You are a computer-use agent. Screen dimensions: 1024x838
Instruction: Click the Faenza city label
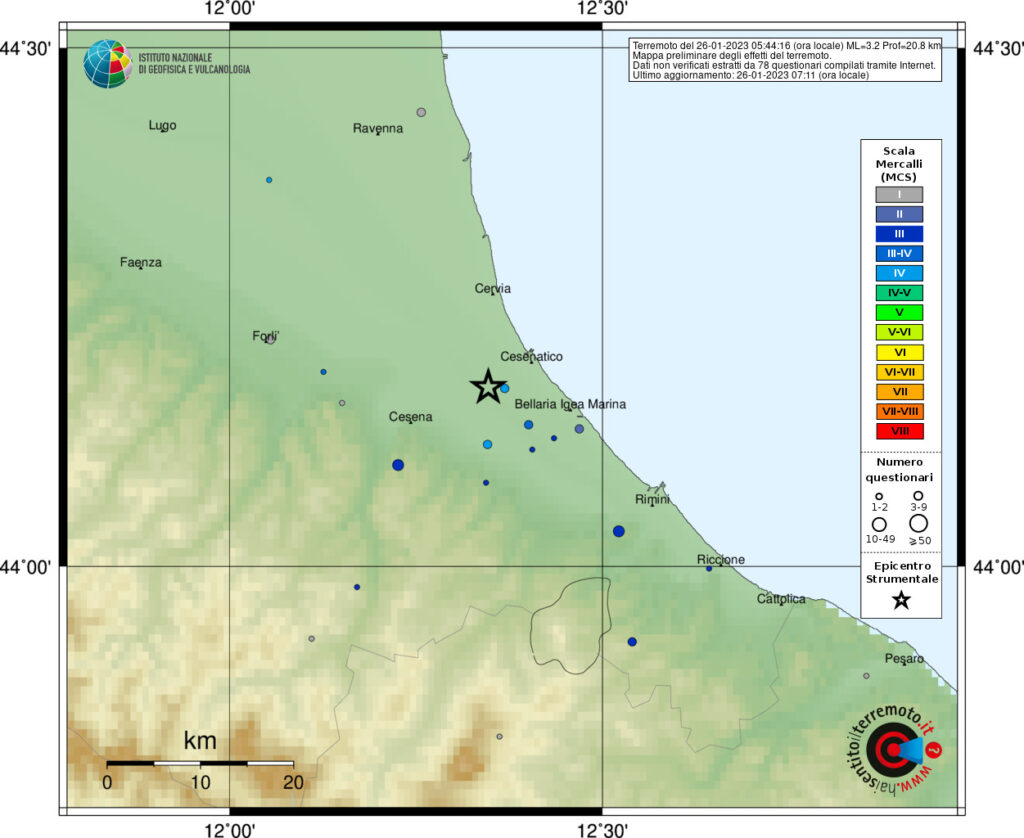(x=140, y=263)
